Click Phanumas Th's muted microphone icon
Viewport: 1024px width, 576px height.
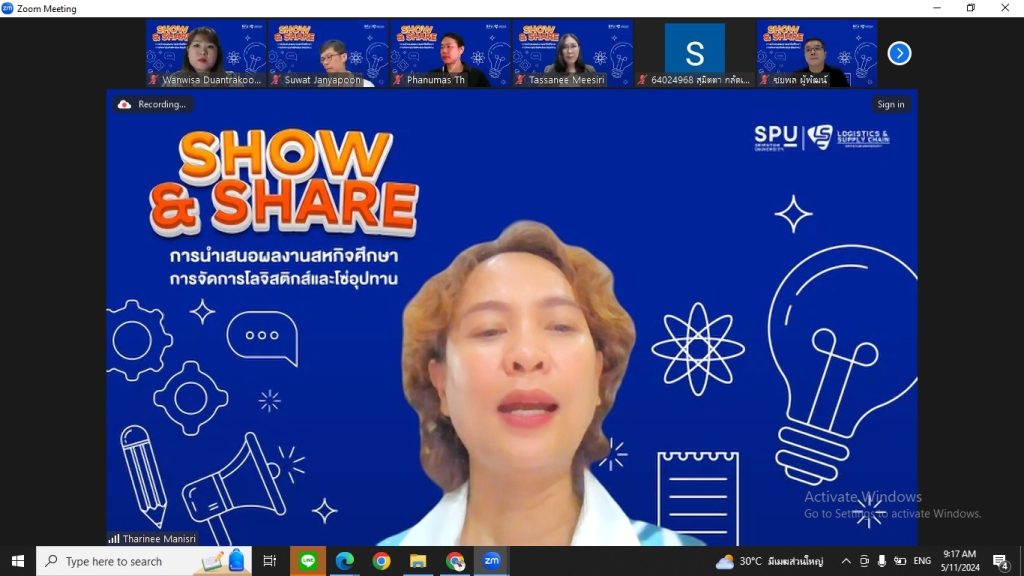pyautogui.click(x=398, y=80)
